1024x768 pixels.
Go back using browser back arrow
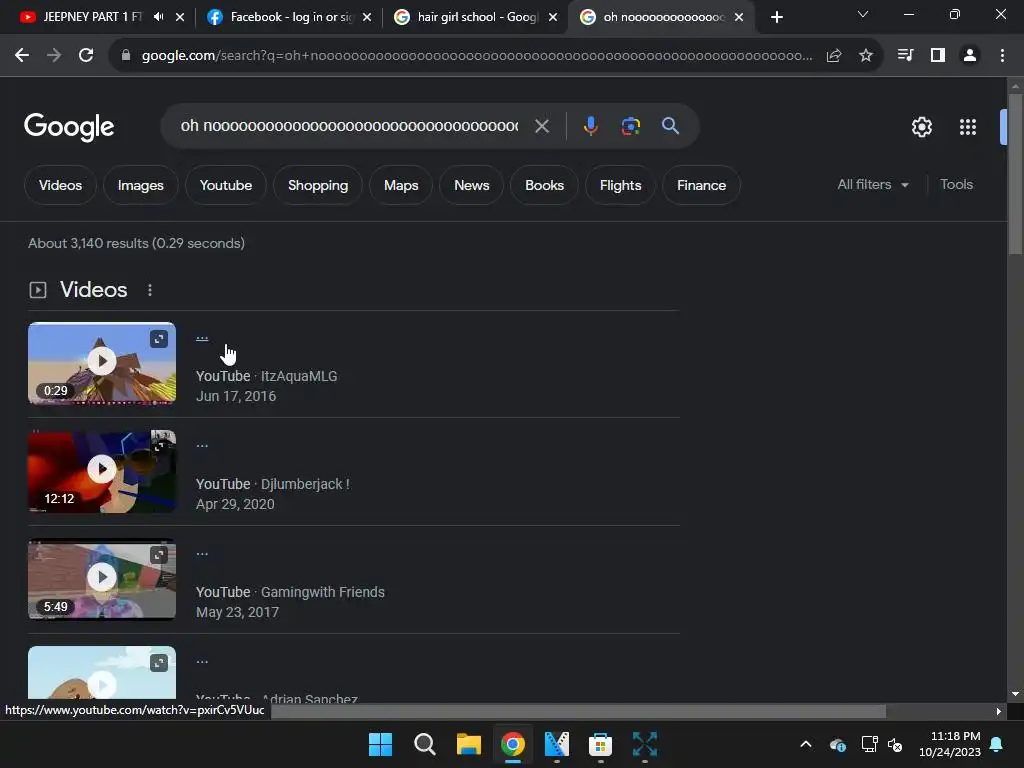[22, 56]
